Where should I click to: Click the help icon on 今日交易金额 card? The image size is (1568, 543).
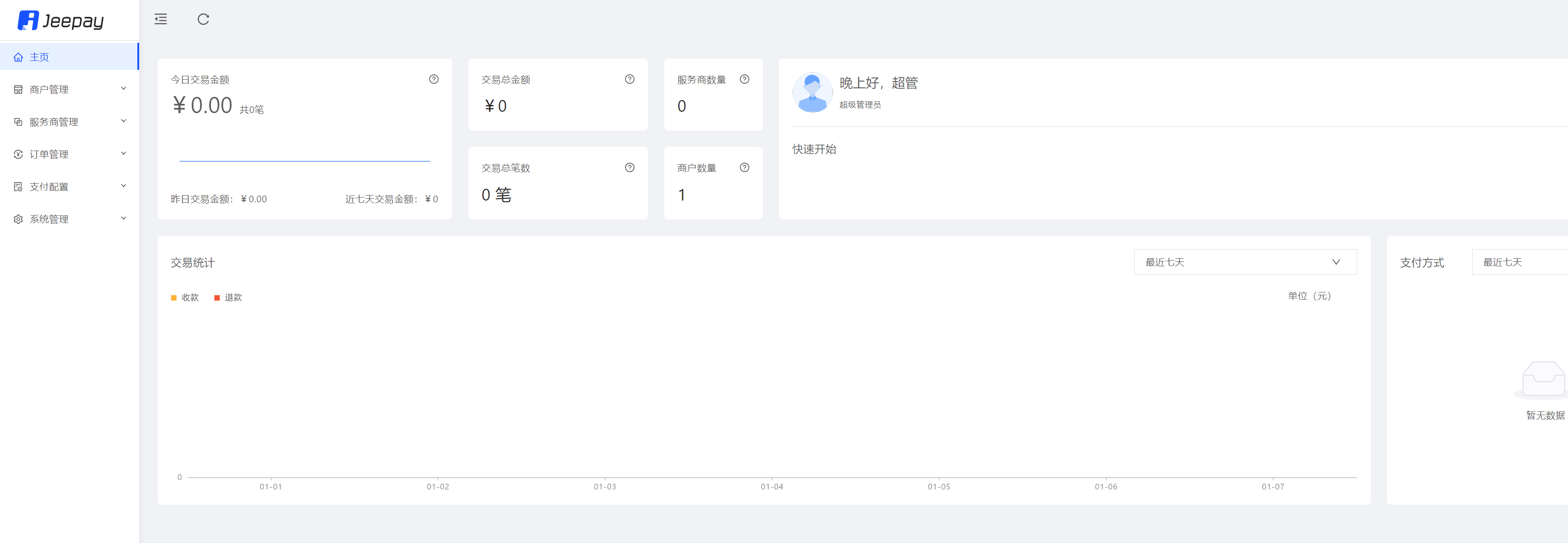(433, 78)
